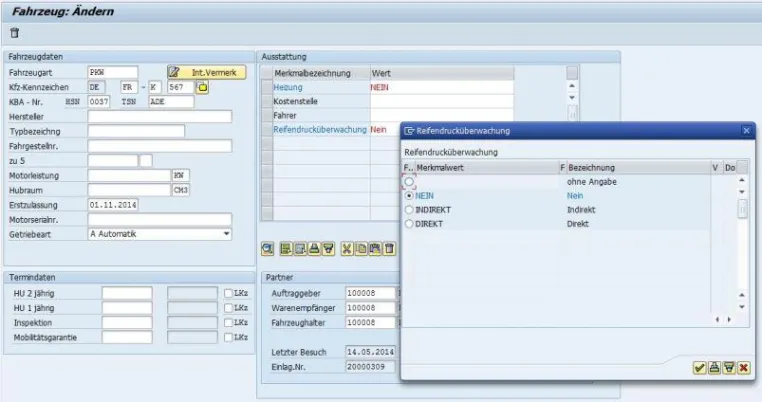The height and width of the screenshot is (402, 762).
Task: Open the magnifier details icon below Ausstattung table
Action: pos(267,249)
